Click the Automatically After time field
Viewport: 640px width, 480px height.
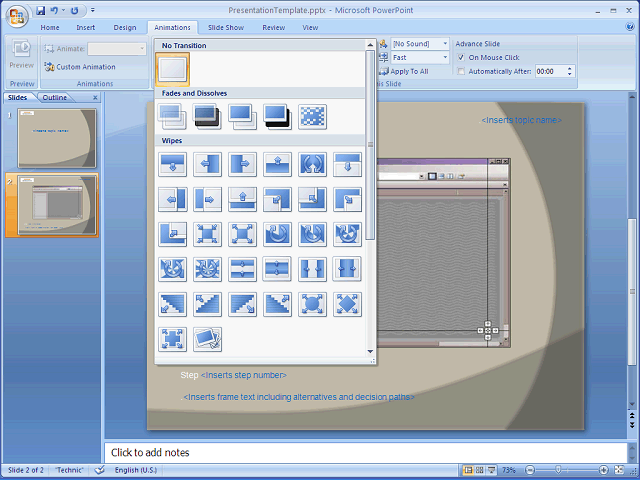click(549, 71)
